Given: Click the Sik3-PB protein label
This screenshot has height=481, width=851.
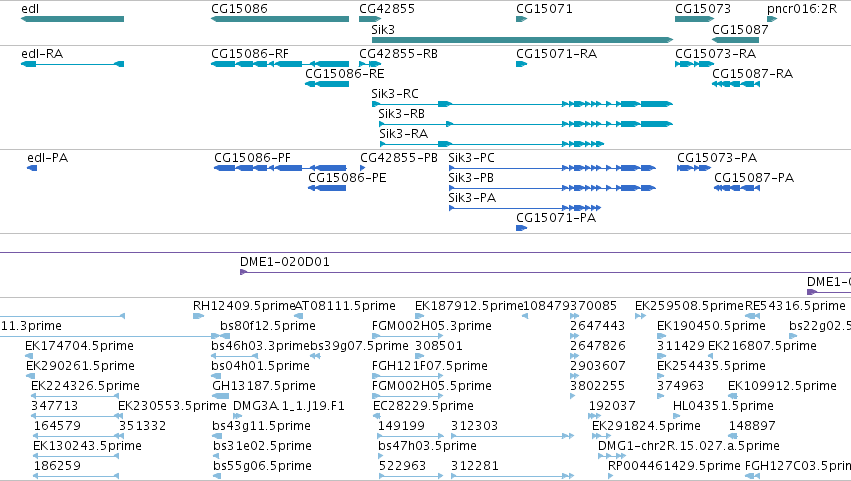Looking at the screenshot, I should coord(471,178).
